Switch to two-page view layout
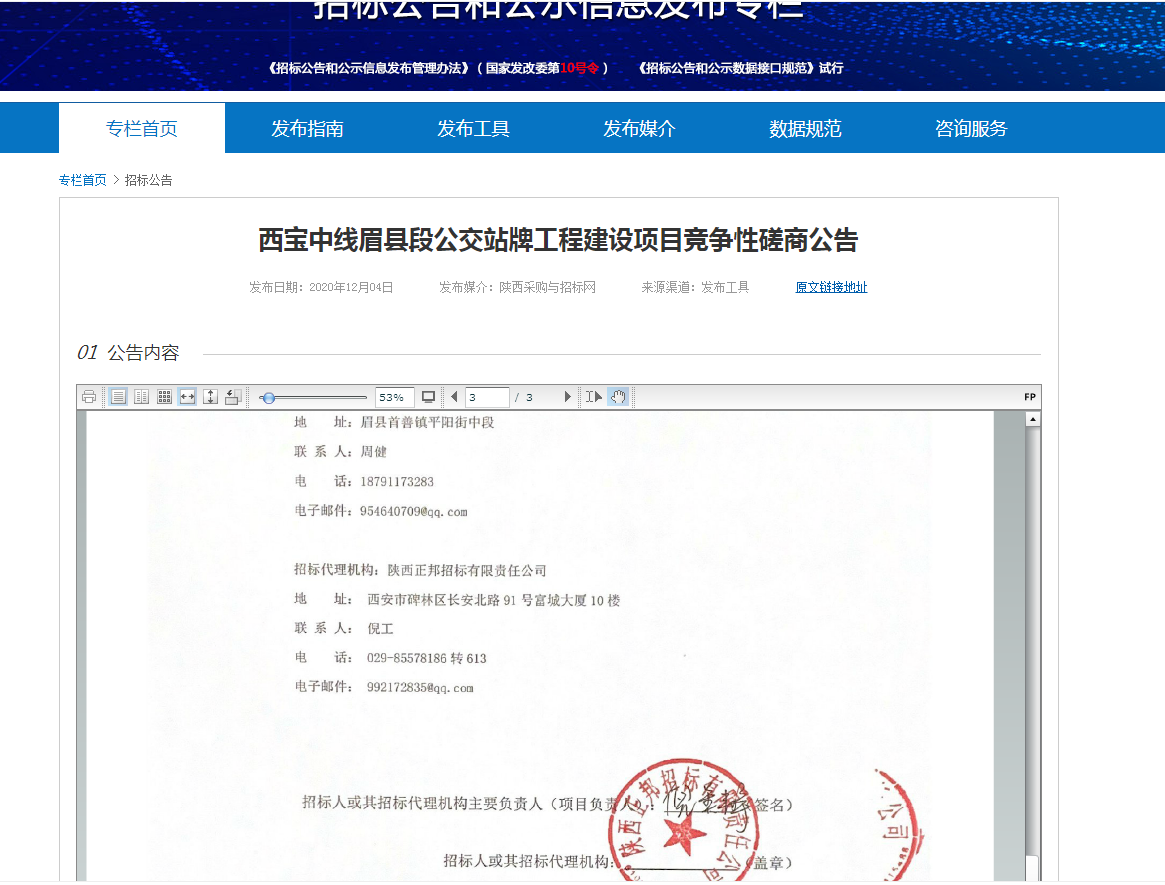This screenshot has width=1165, height=885. (141, 397)
